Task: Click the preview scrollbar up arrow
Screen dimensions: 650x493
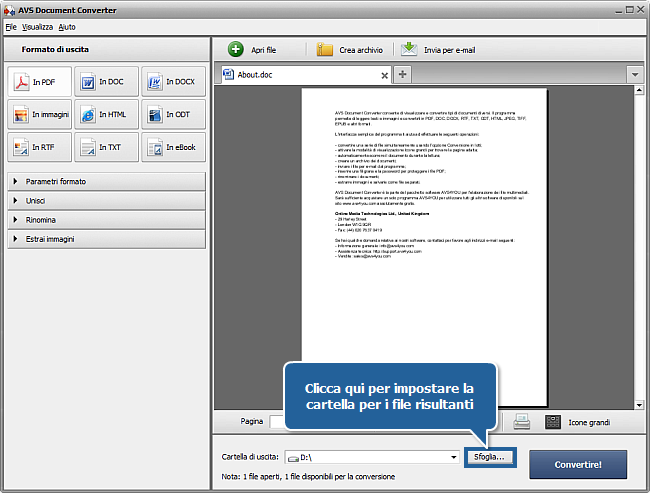Action: [x=639, y=90]
